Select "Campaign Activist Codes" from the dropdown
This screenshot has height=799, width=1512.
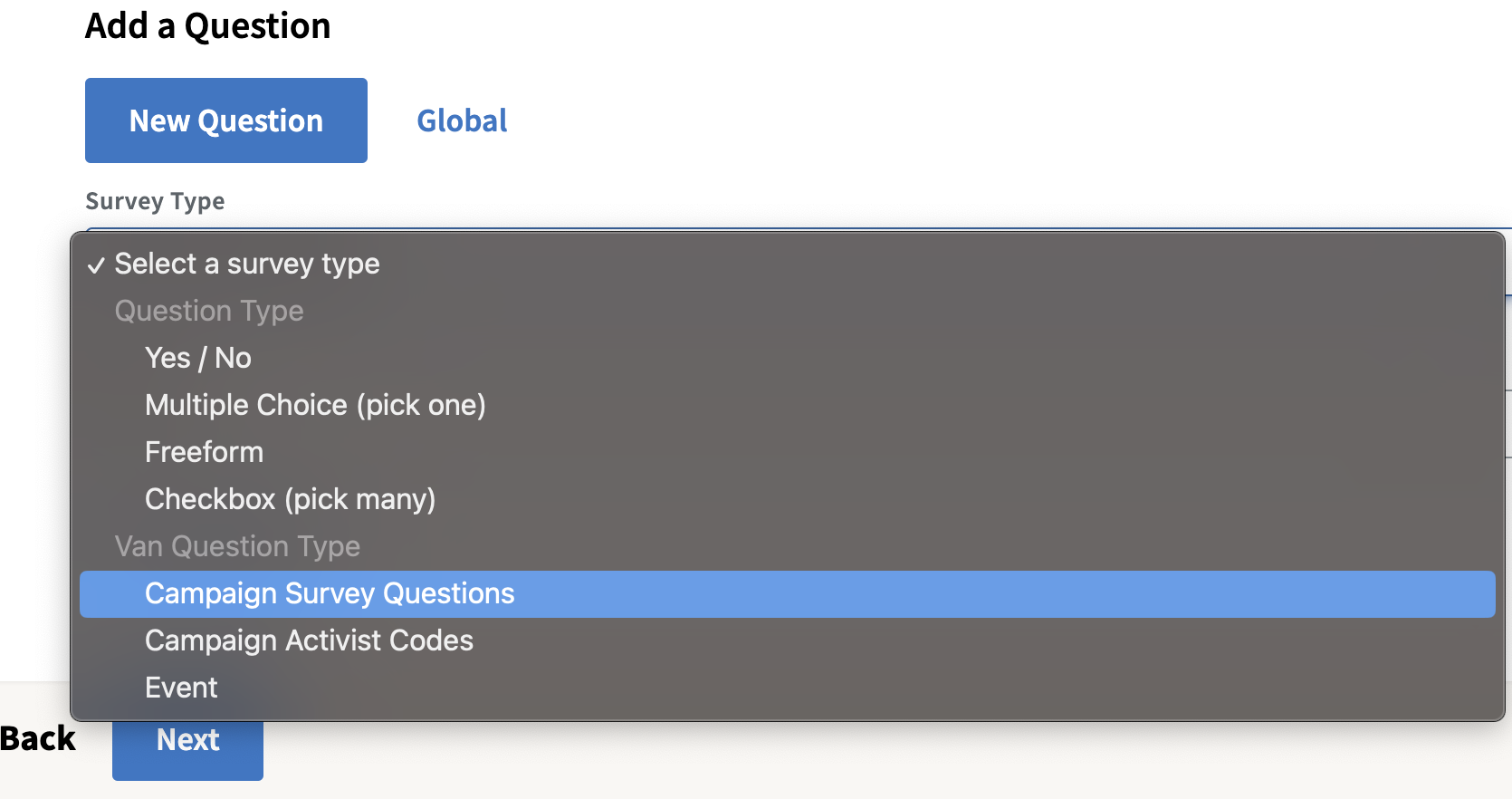(x=309, y=640)
